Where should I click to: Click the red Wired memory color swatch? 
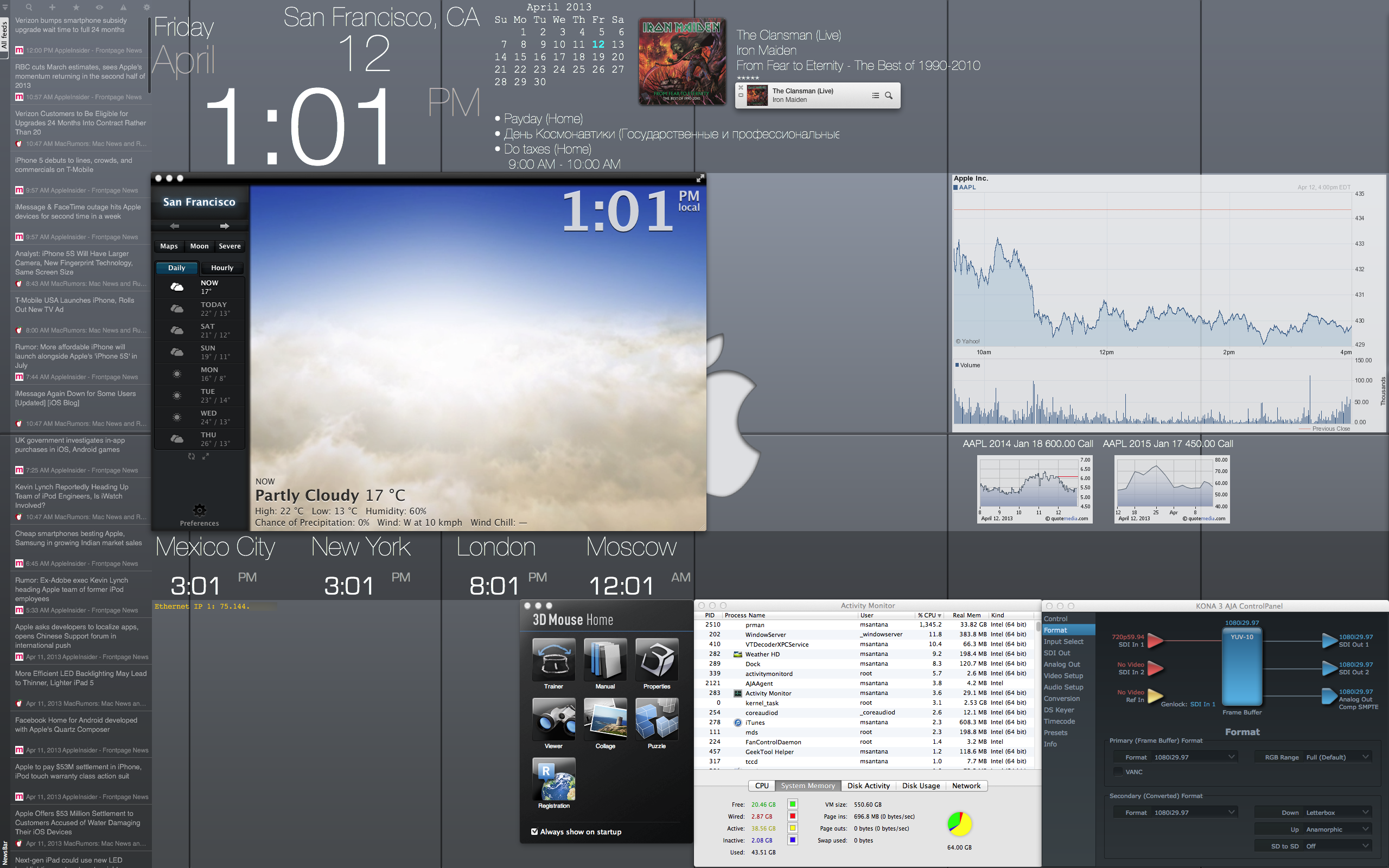point(793,816)
